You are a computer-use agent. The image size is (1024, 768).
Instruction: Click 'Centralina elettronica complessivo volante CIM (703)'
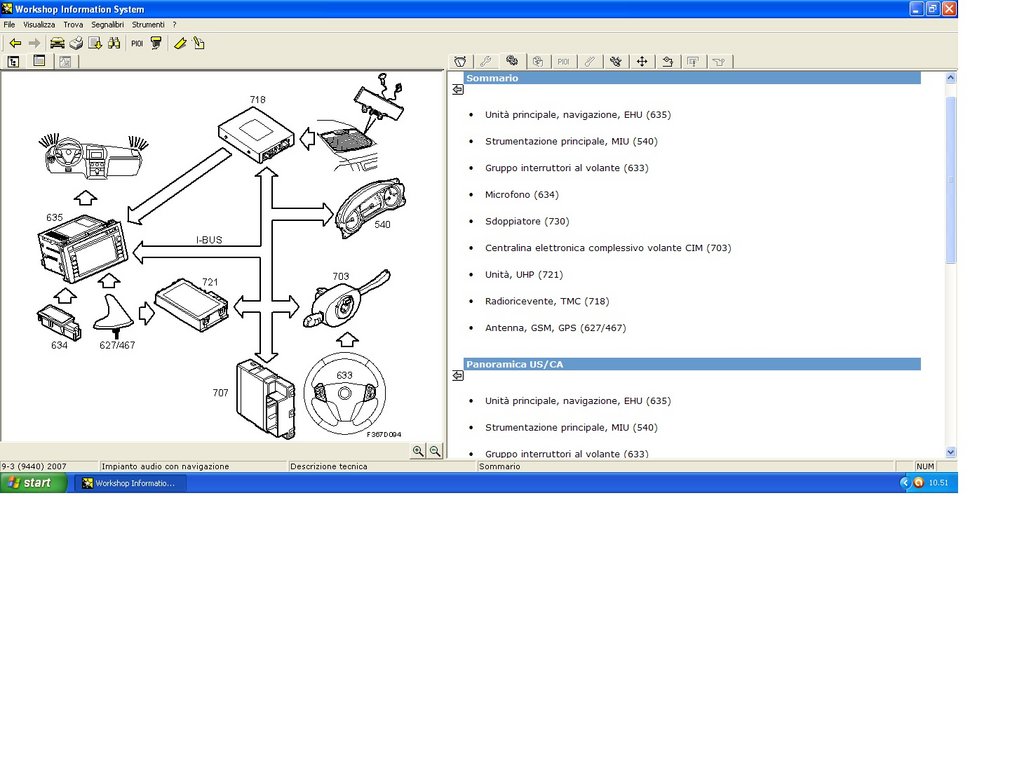608,248
